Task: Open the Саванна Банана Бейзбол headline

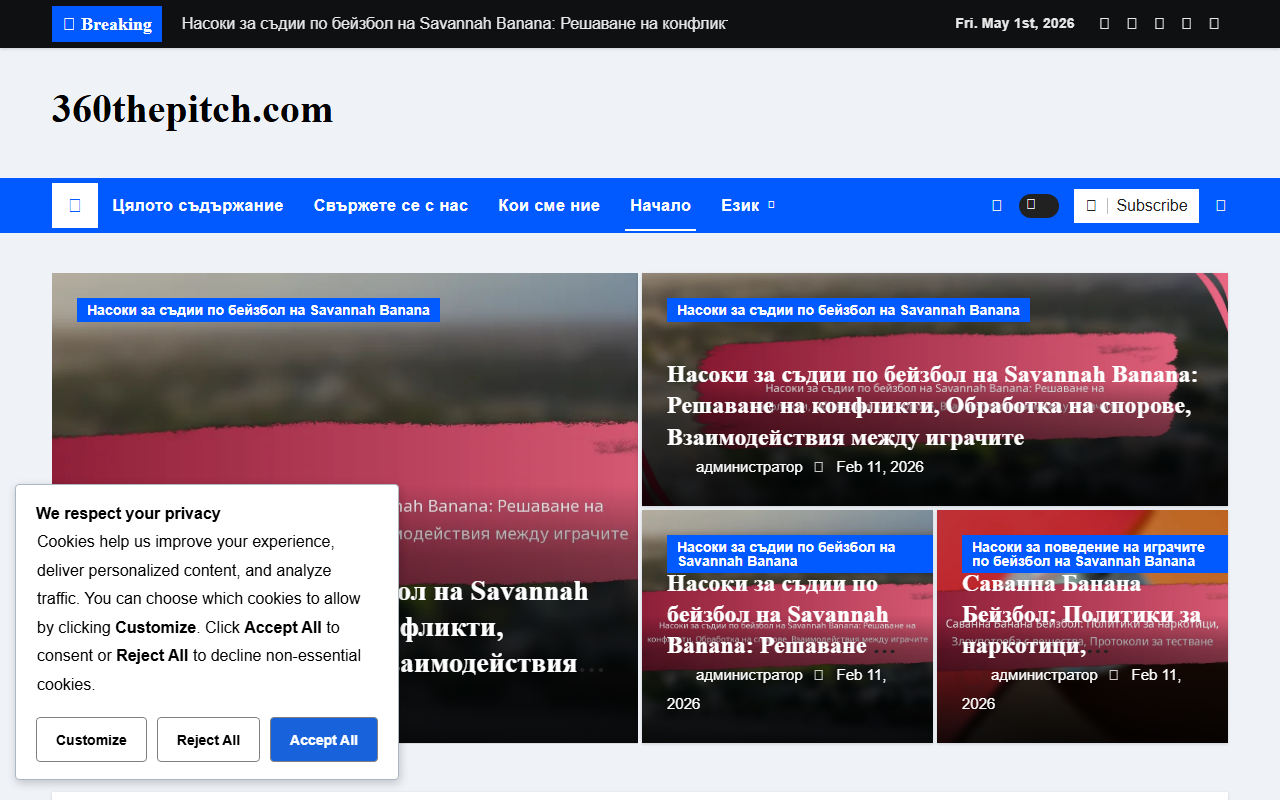Action: (1082, 615)
